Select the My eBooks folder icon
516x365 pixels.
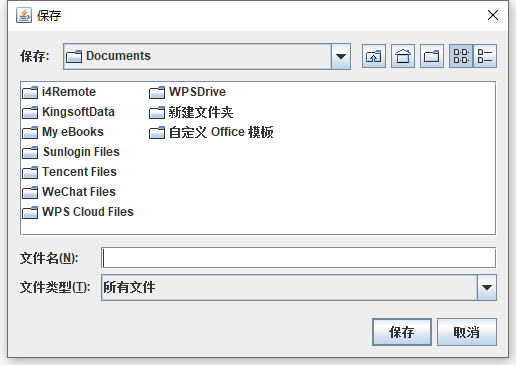pyautogui.click(x=30, y=132)
